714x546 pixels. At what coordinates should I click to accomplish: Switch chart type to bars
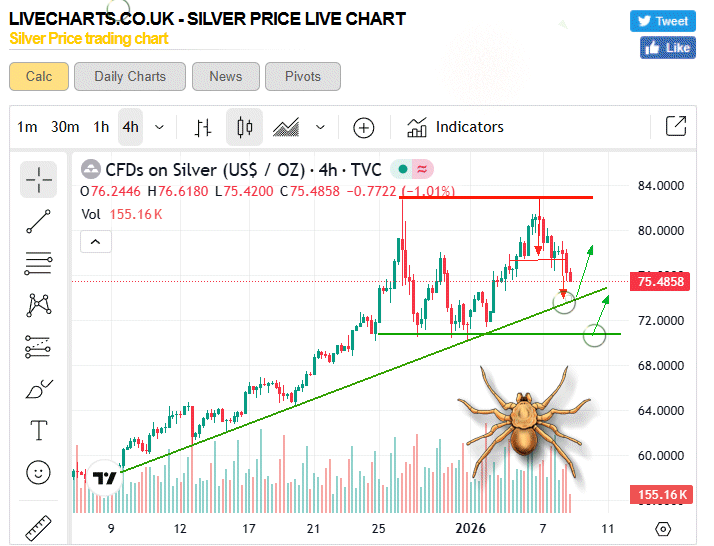204,127
